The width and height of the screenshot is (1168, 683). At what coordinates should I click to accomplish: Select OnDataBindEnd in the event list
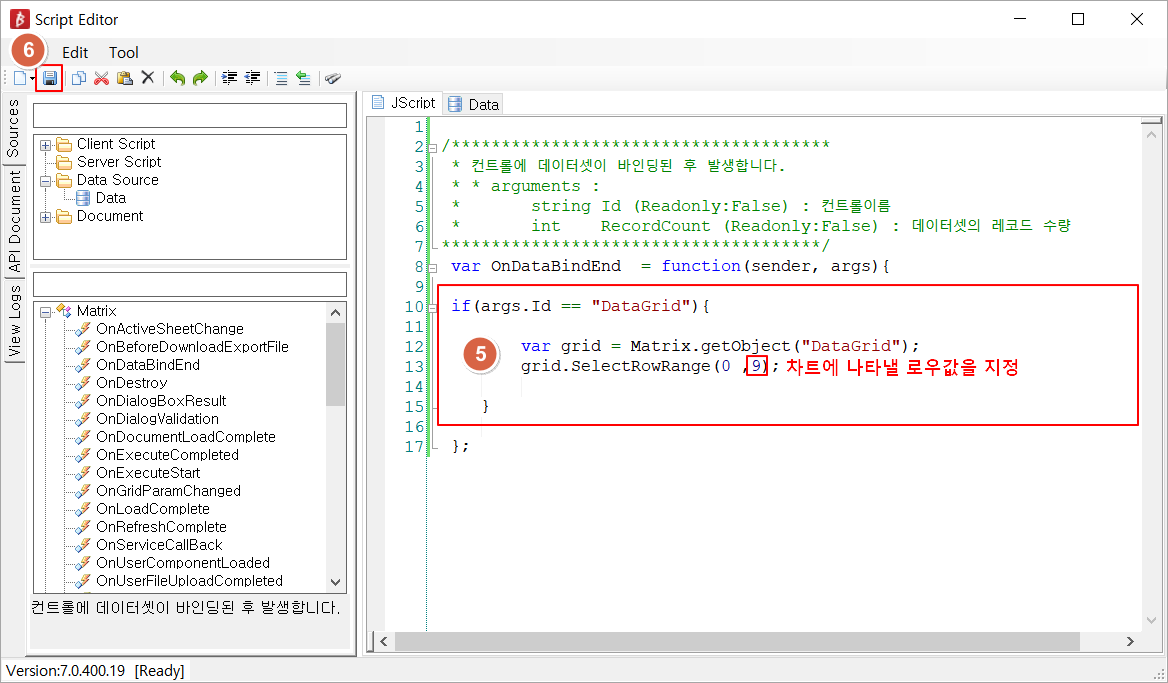tap(147, 365)
